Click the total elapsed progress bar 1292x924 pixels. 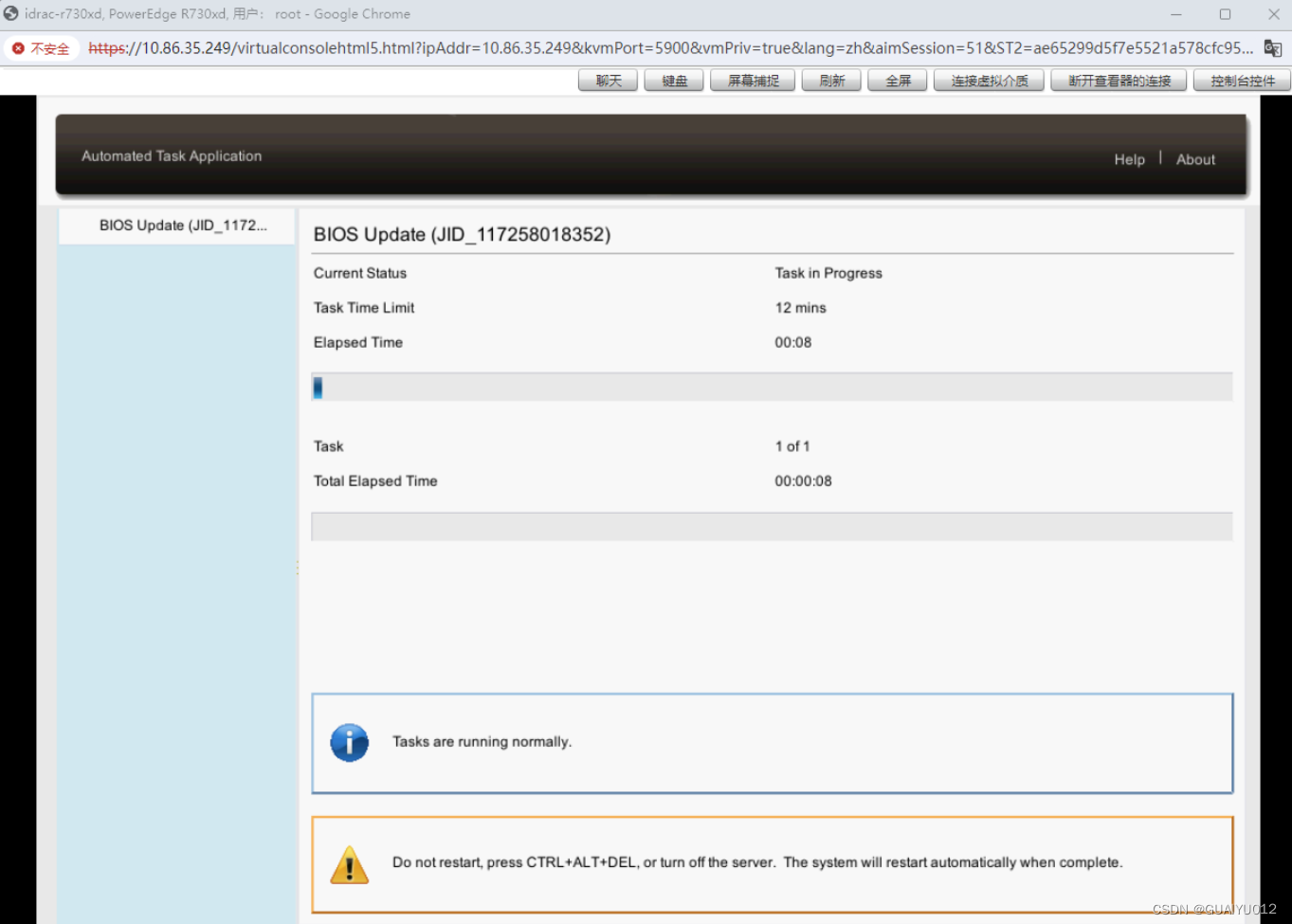pyautogui.click(x=772, y=527)
